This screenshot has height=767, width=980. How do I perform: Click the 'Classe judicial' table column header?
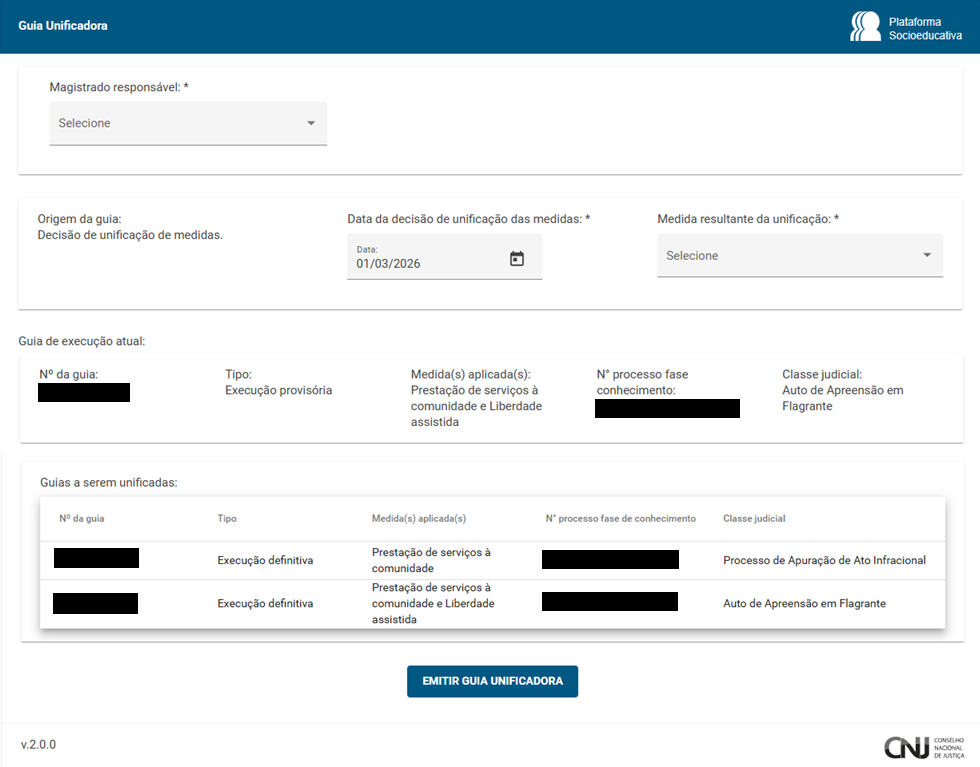pos(754,519)
